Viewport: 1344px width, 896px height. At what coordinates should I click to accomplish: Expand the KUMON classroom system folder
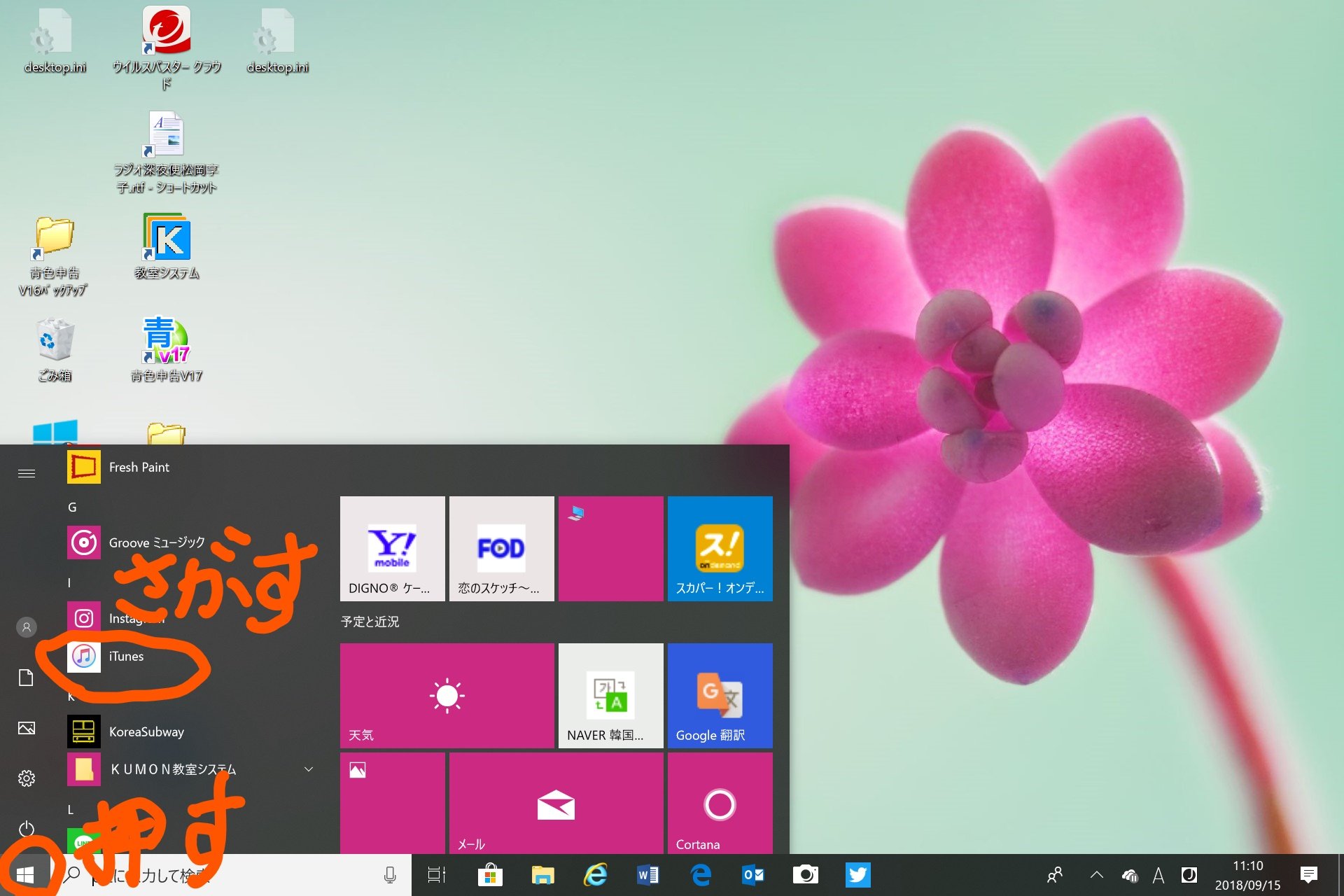point(308,769)
